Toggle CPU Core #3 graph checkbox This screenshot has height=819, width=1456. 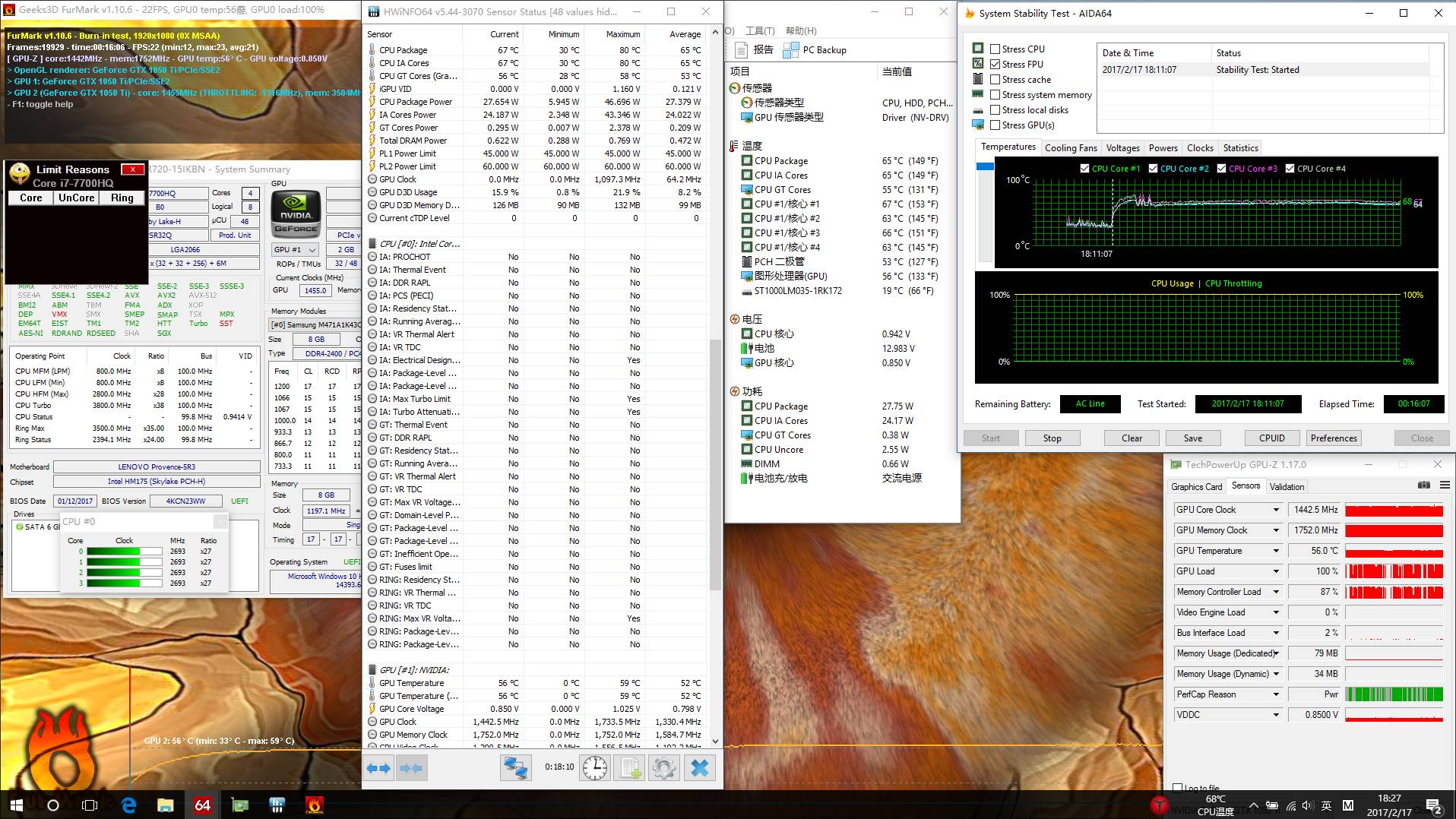1221,169
